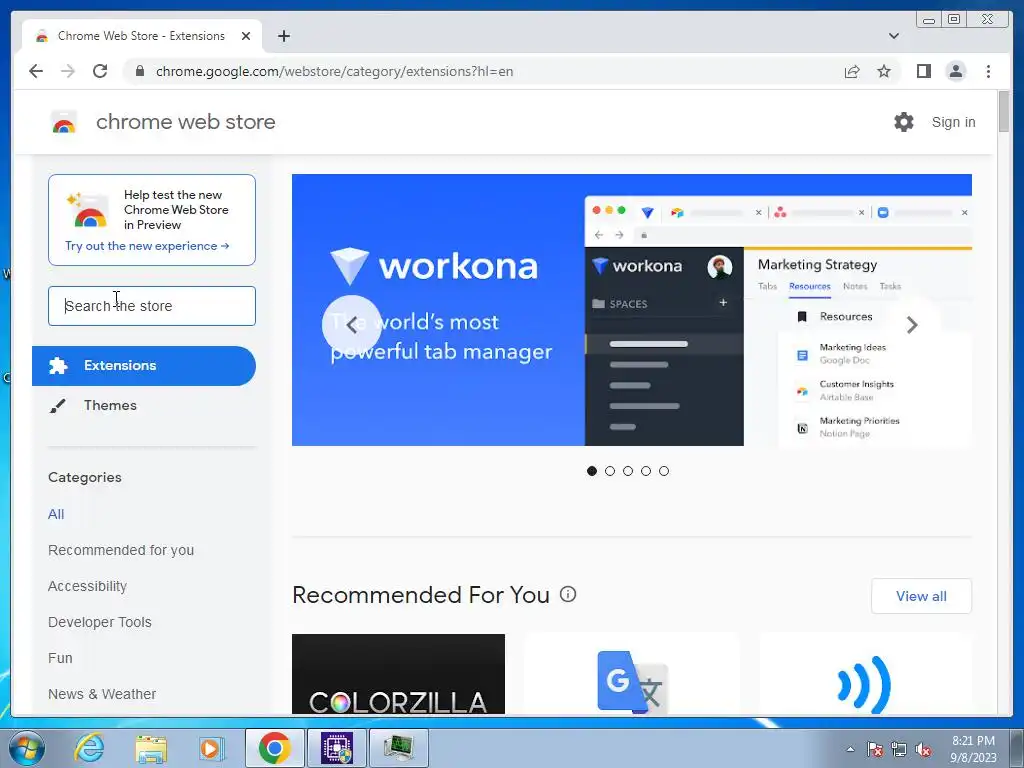The image size is (1024, 768).
Task: Launch Internet Explorer from the taskbar
Action: point(89,748)
